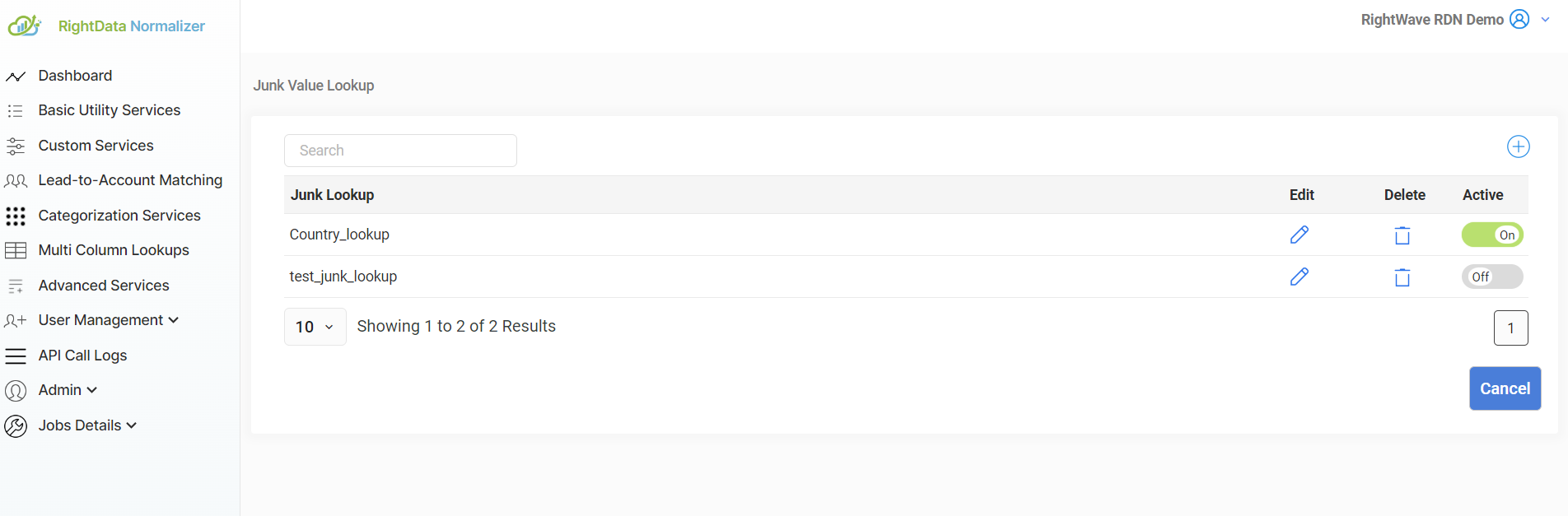
Task: Expand the User Management menu
Action: [108, 320]
